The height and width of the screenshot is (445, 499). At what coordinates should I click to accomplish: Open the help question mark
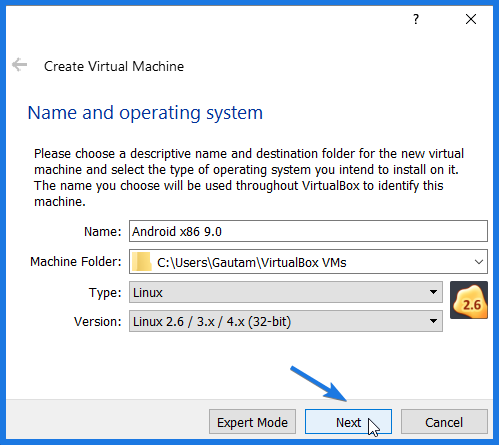(x=416, y=19)
